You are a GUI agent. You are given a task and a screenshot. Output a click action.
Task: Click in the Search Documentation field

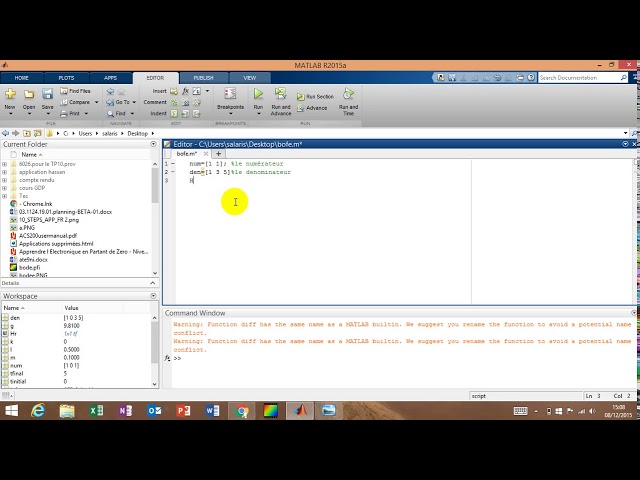click(579, 78)
